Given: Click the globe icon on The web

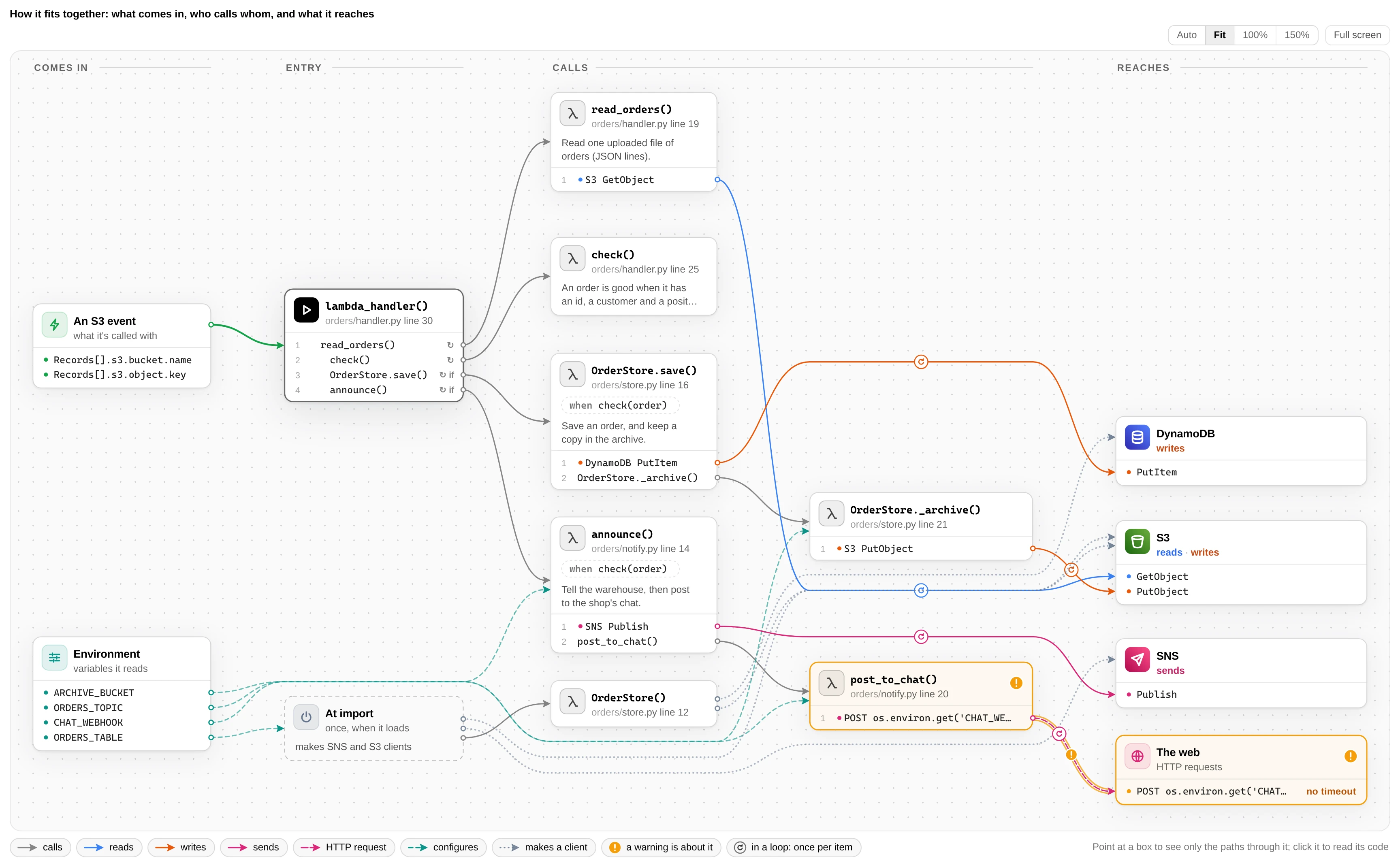Looking at the screenshot, I should click(1137, 756).
